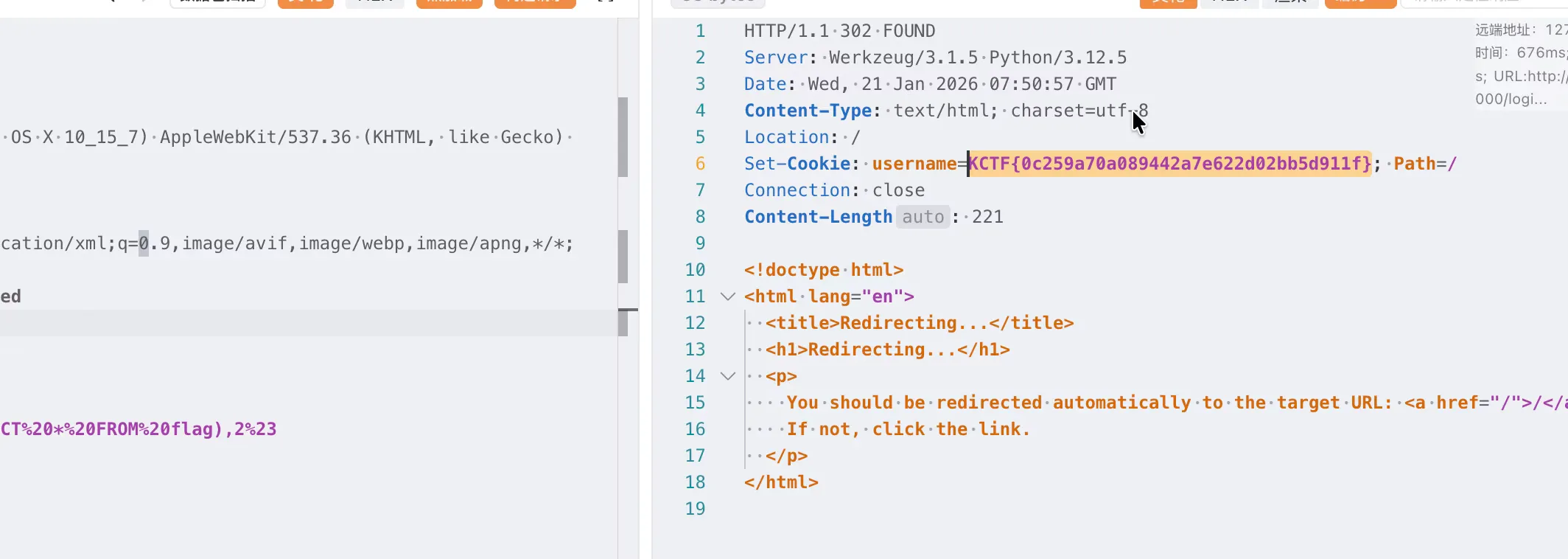The height and width of the screenshot is (559, 1568).
Task: Collapse the html lang="en" block fold arrow
Action: tap(728, 296)
